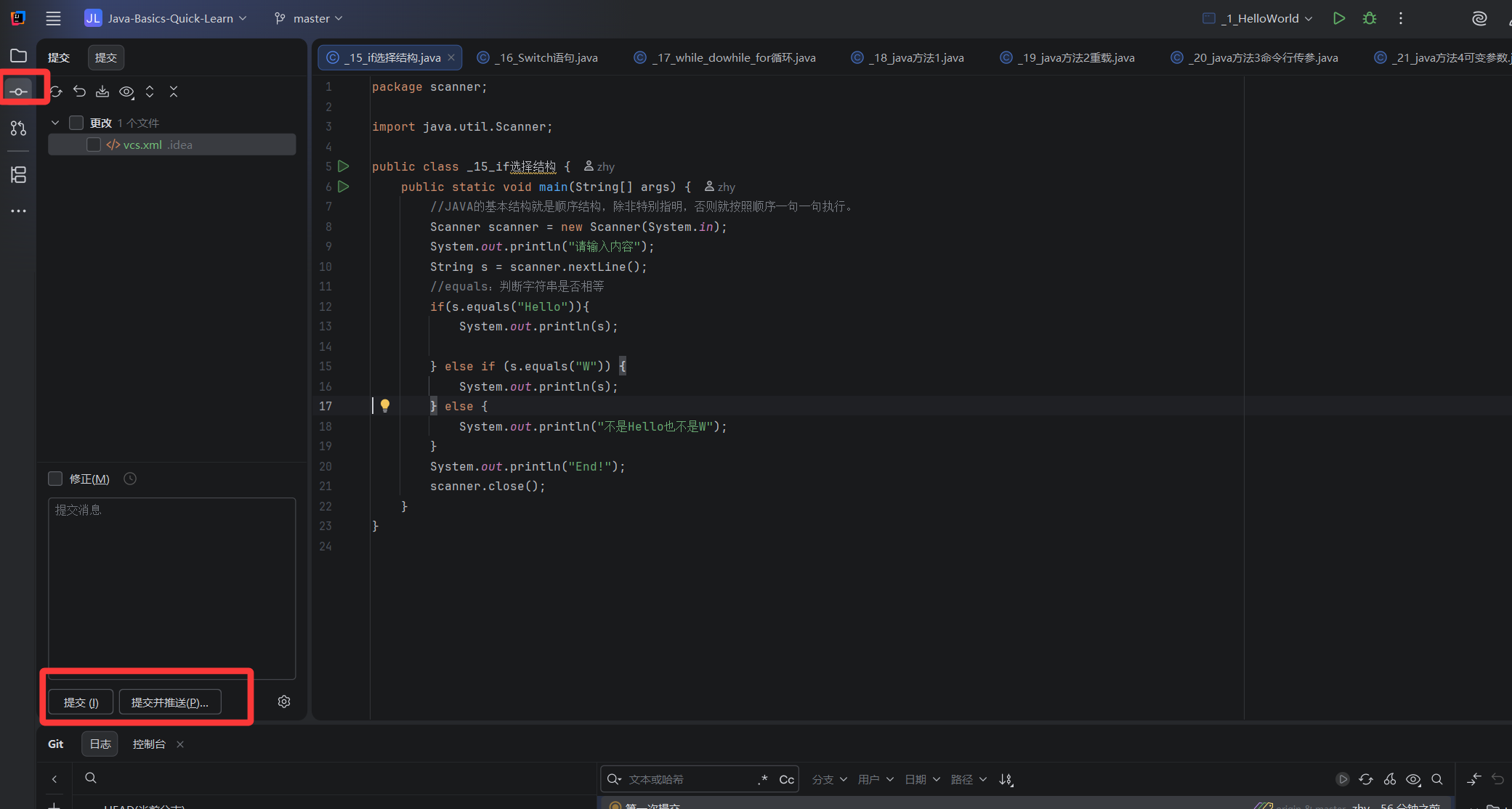This screenshot has width=1512, height=809.
Task: Check the vcs.xml file checkbox
Action: pos(94,145)
